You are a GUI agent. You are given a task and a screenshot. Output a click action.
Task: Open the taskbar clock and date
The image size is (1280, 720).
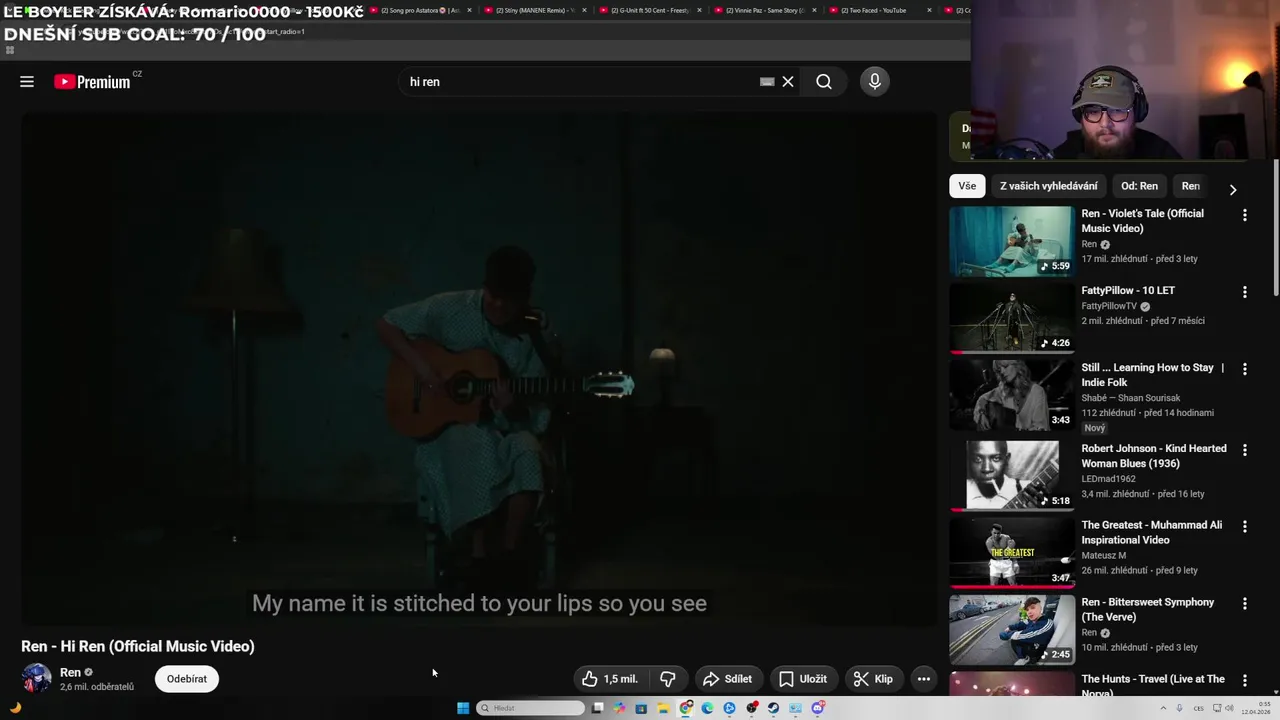1257,708
